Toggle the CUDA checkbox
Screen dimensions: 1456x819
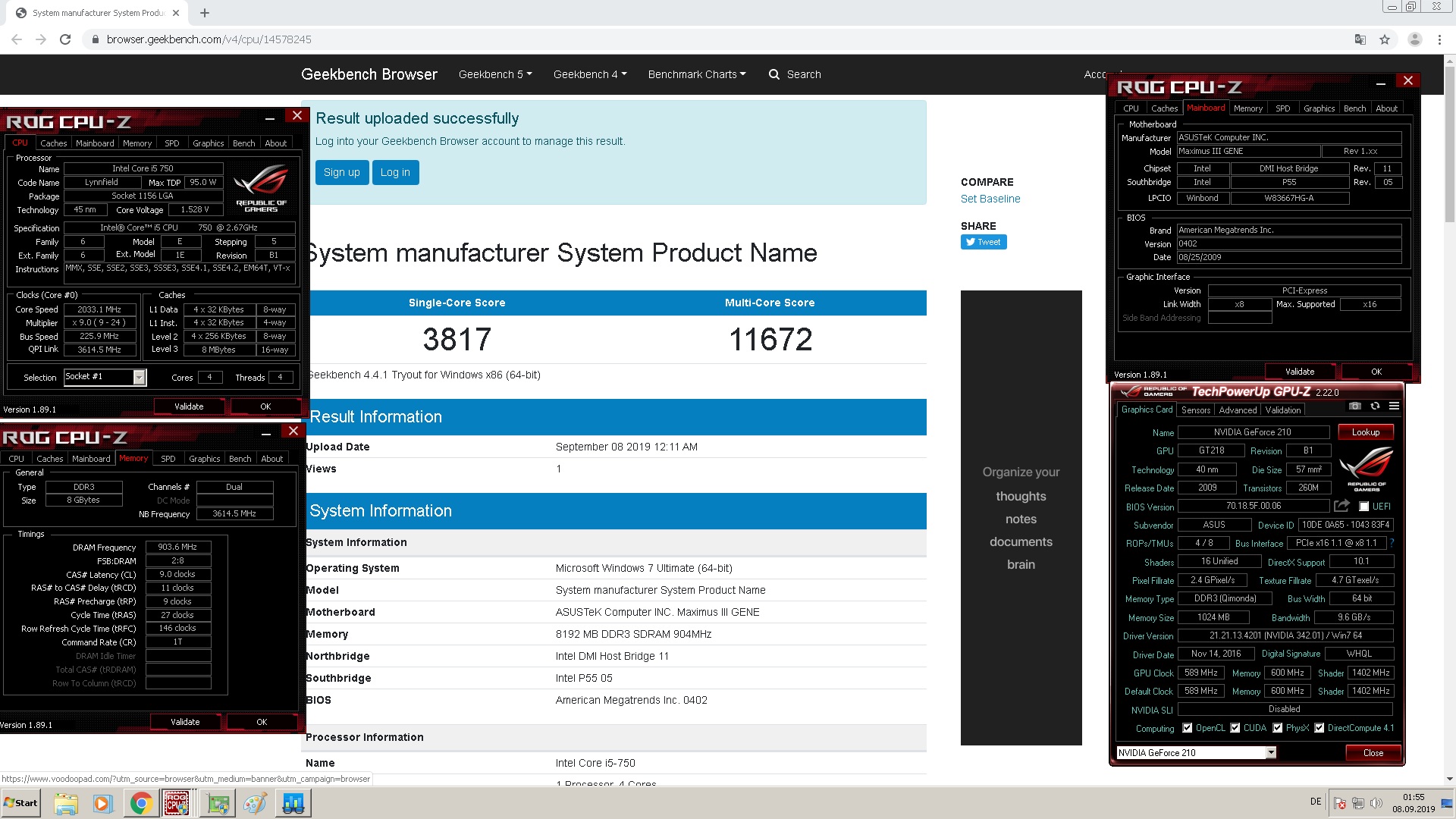click(x=1235, y=728)
